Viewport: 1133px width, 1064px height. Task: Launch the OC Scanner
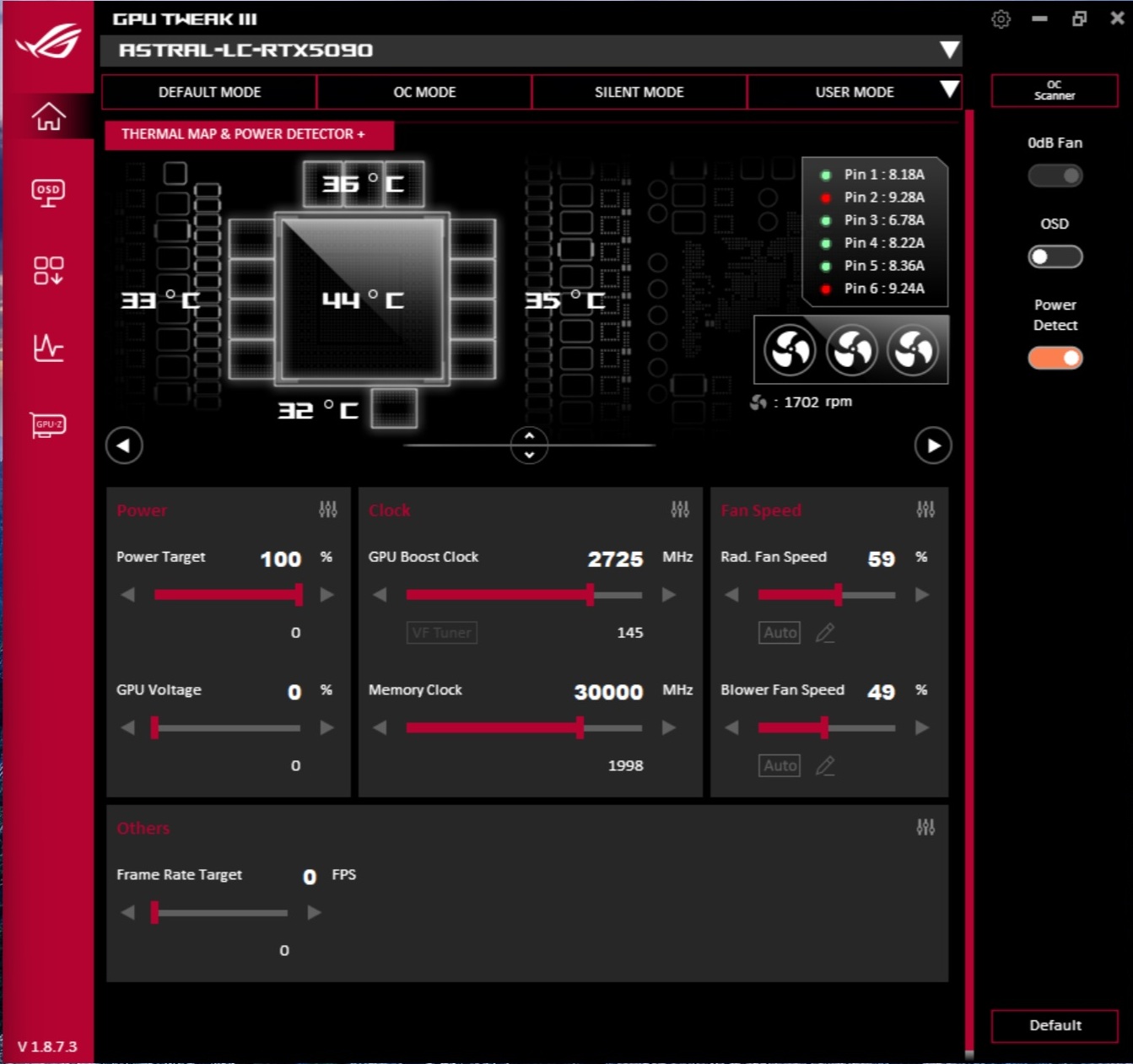[x=1055, y=90]
